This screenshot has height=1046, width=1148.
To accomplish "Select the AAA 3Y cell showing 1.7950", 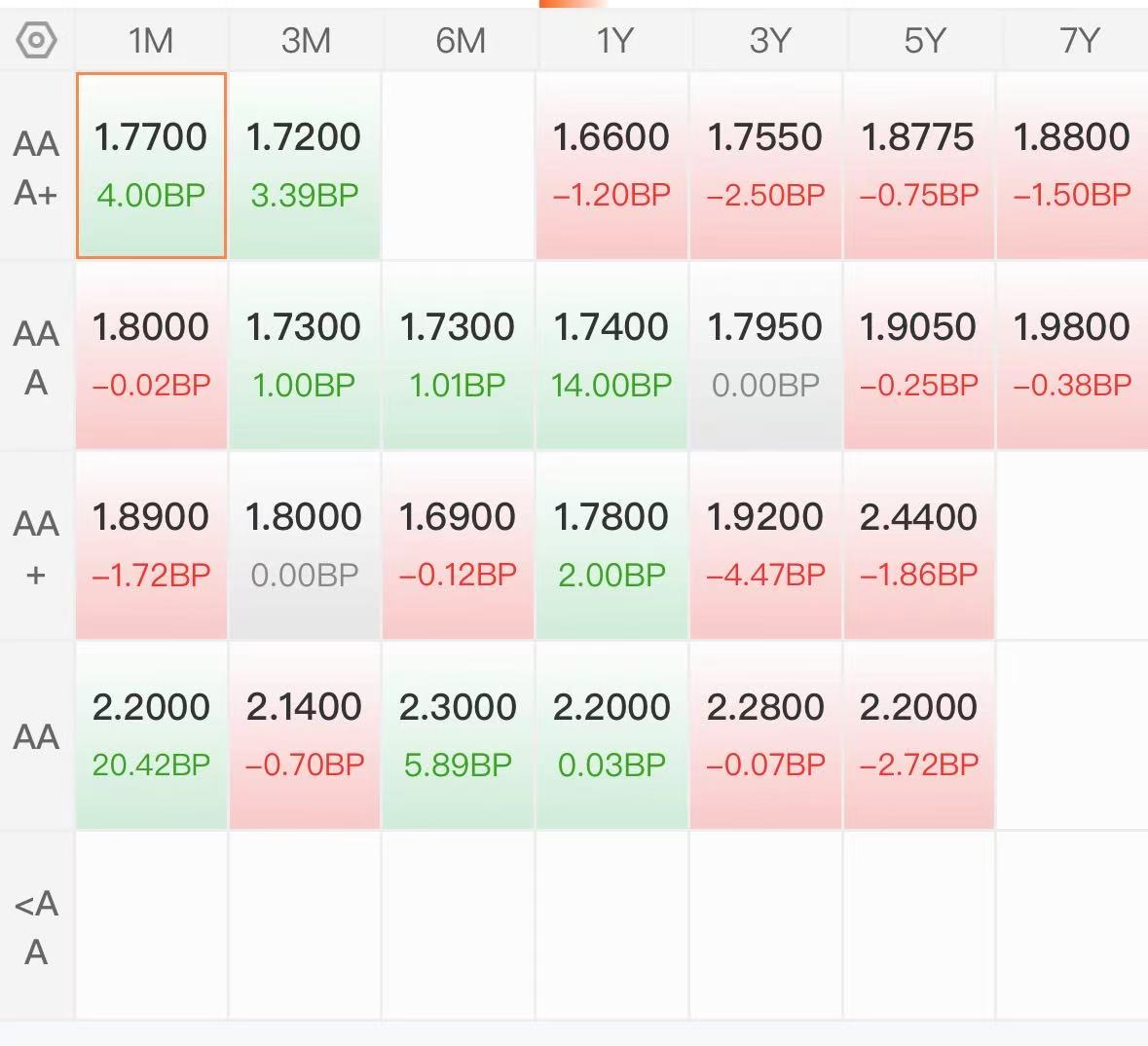I will point(766,355).
